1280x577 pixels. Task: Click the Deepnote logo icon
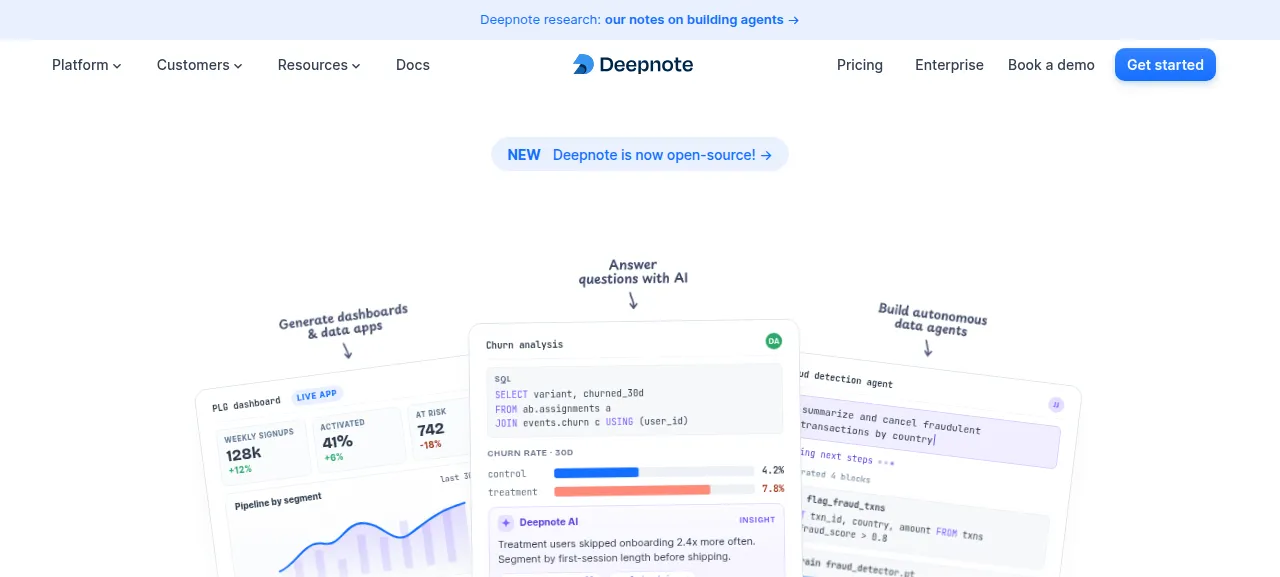coord(583,65)
